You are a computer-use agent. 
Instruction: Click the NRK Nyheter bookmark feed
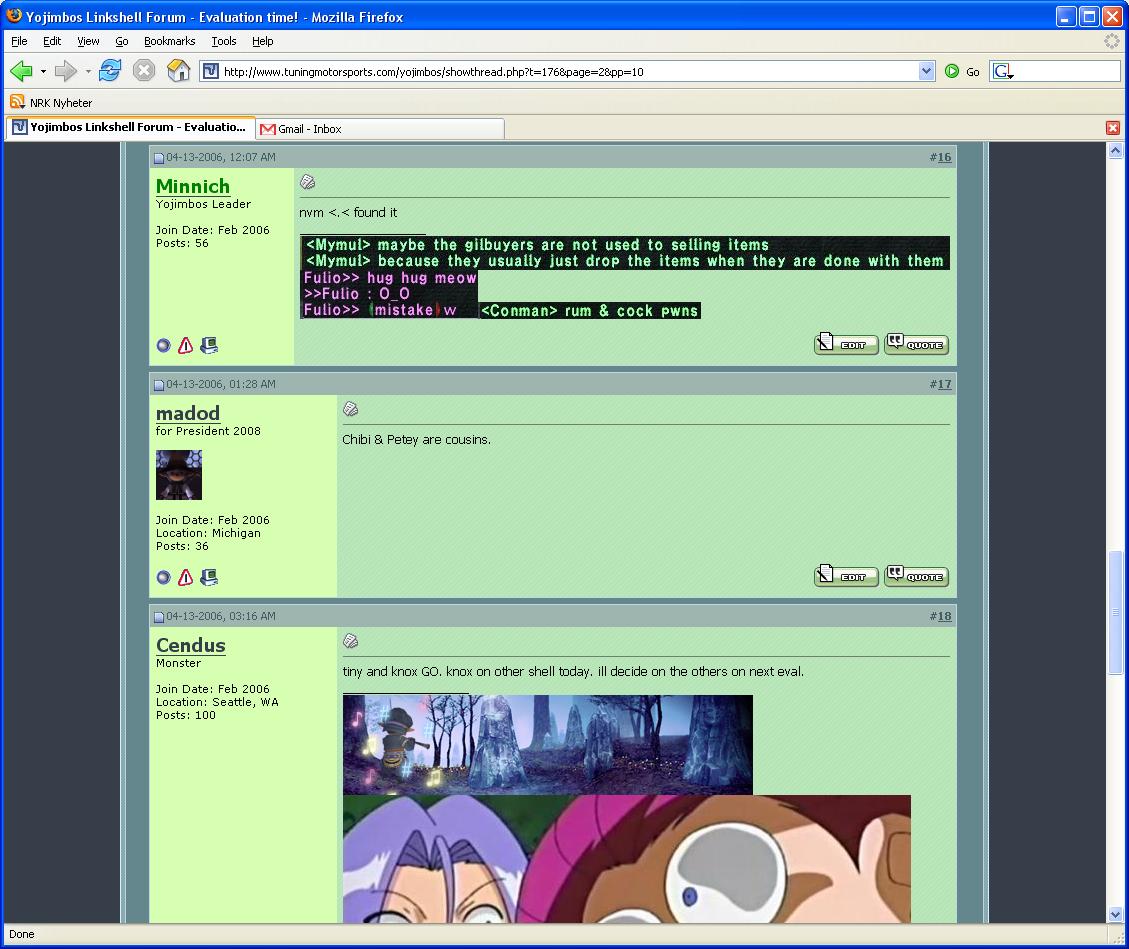(x=60, y=103)
